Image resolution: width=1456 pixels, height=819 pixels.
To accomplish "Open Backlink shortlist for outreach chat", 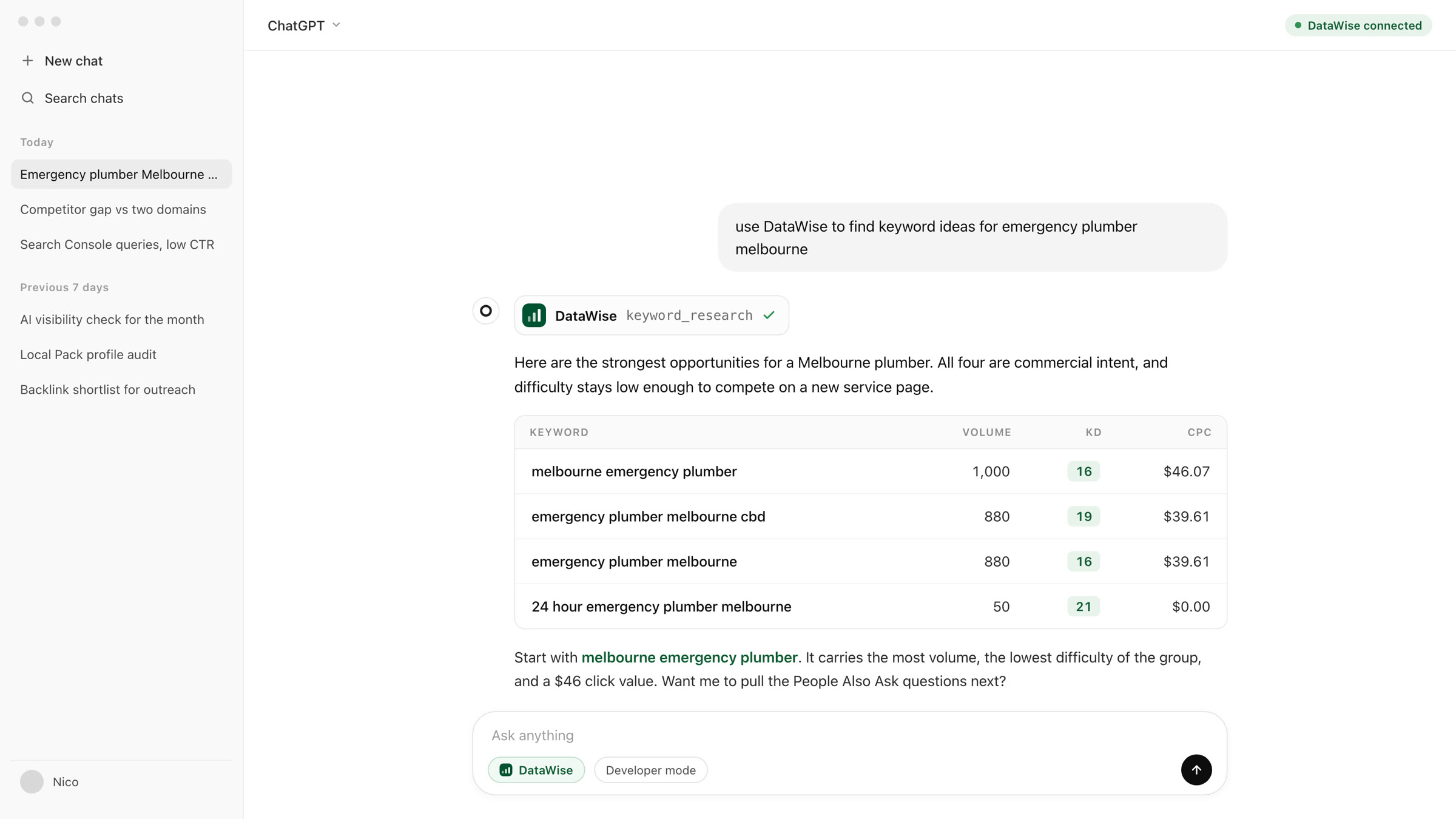I will click(x=121, y=389).
